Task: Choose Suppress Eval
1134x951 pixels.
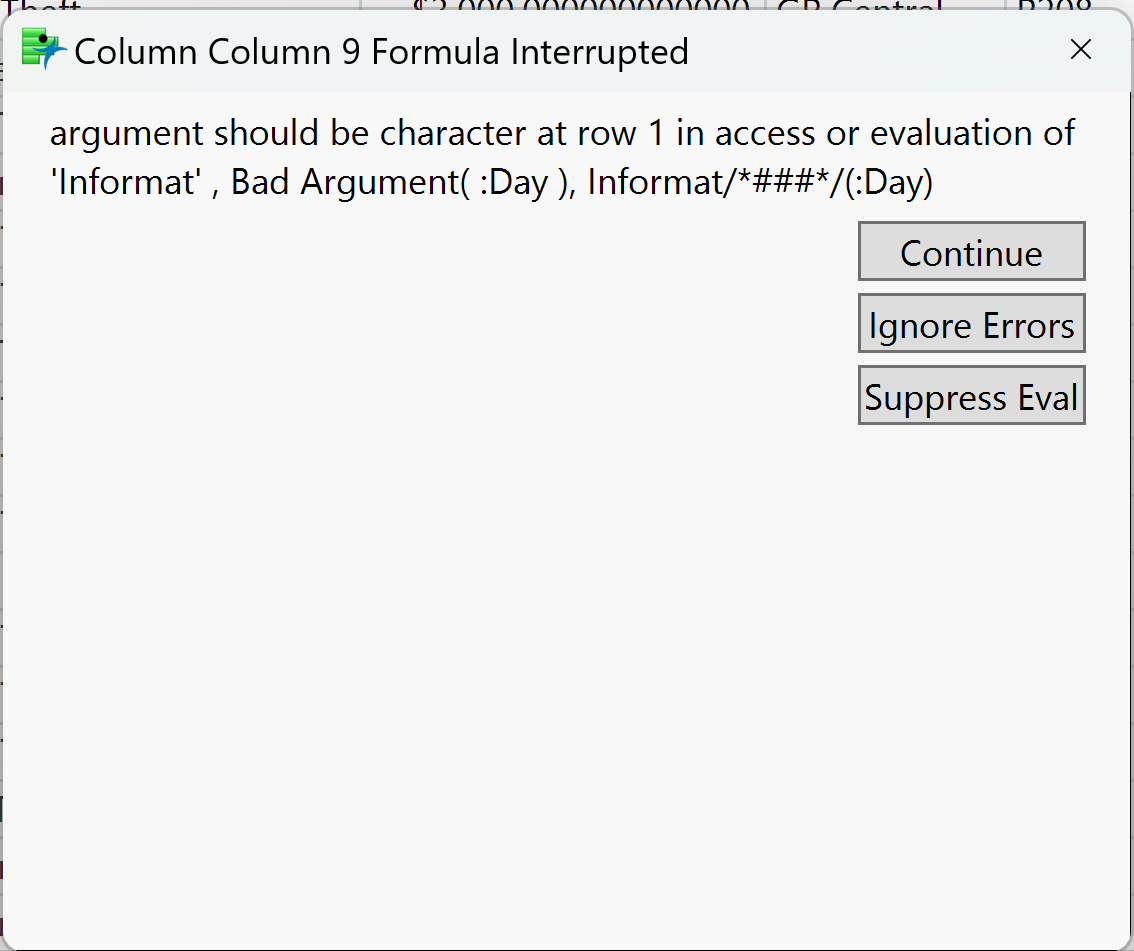Action: click(x=971, y=396)
